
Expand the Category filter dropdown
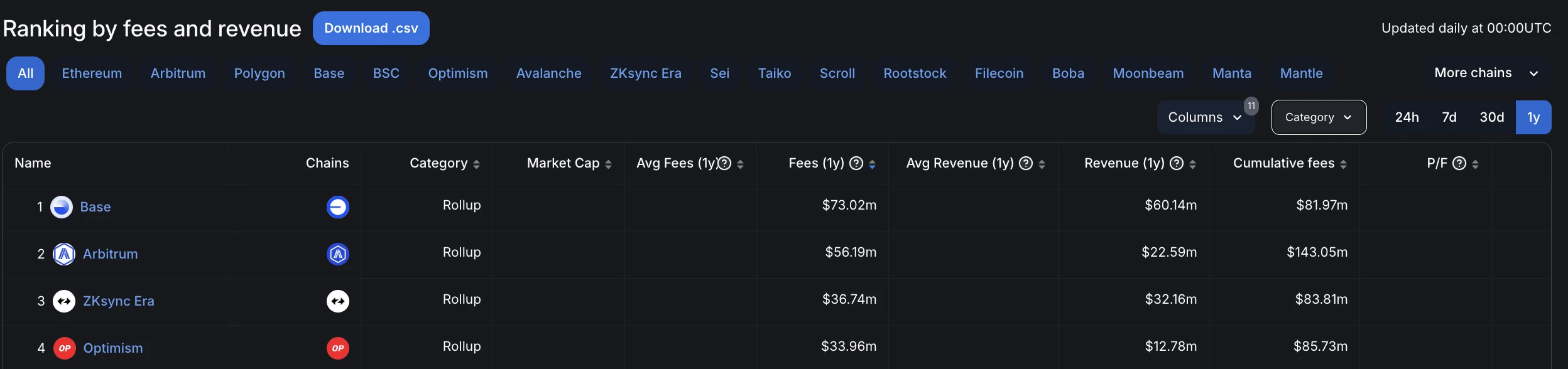point(1318,117)
